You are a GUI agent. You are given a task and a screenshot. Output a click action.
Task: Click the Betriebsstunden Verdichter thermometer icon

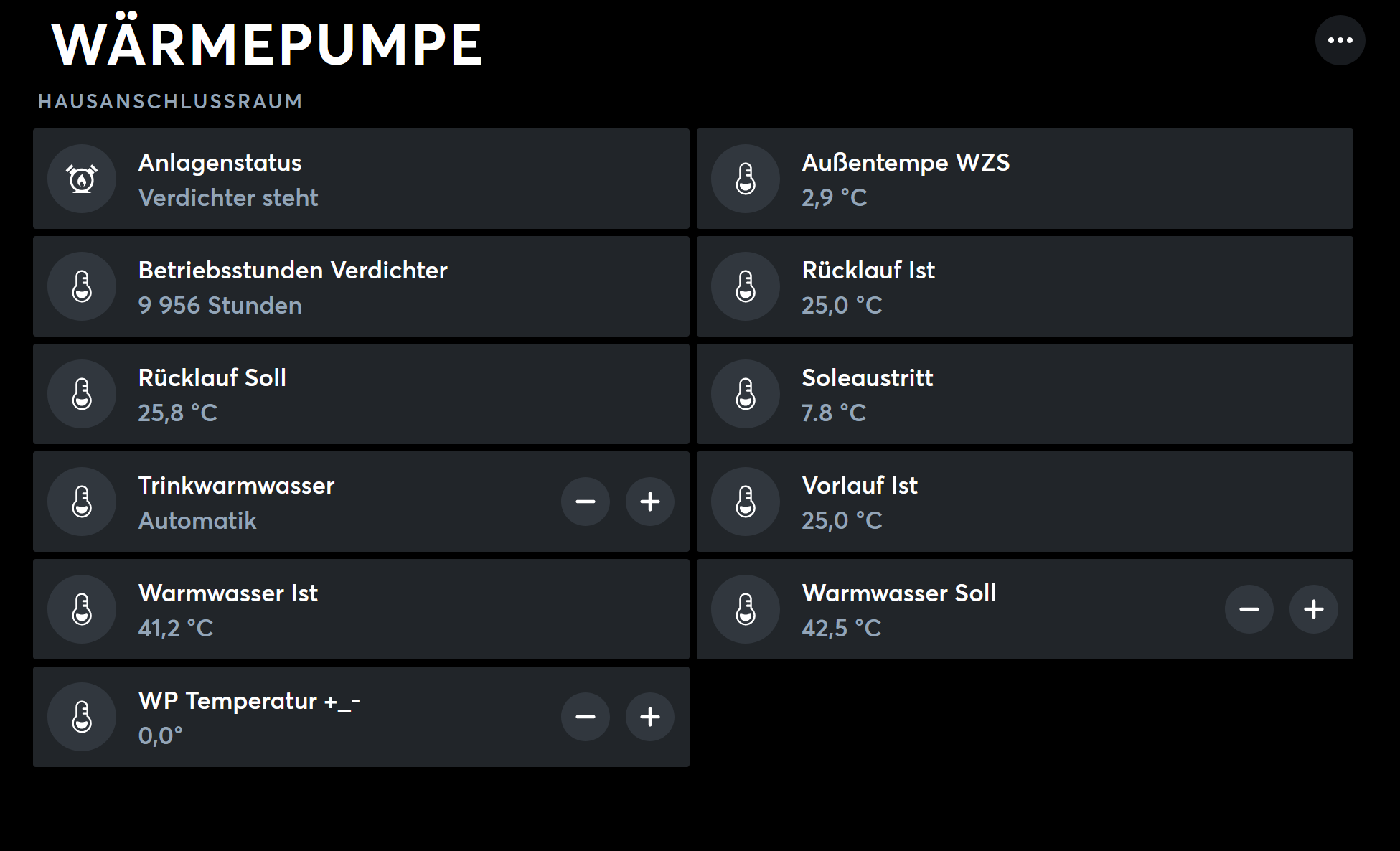tap(82, 286)
